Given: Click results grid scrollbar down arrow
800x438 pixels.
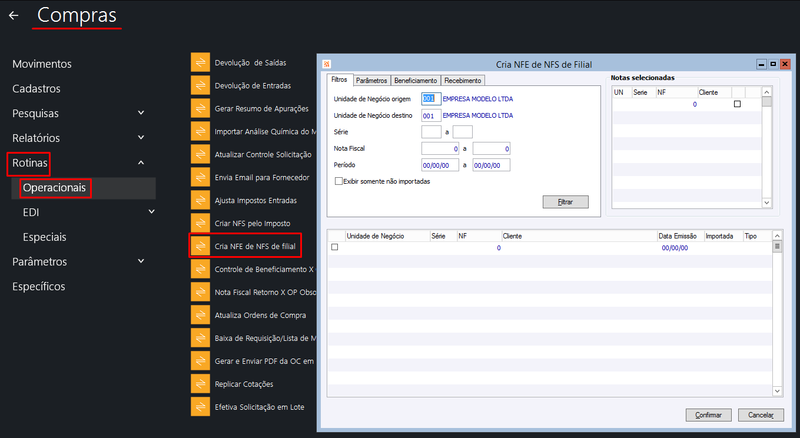Looking at the screenshot, I should (x=777, y=391).
